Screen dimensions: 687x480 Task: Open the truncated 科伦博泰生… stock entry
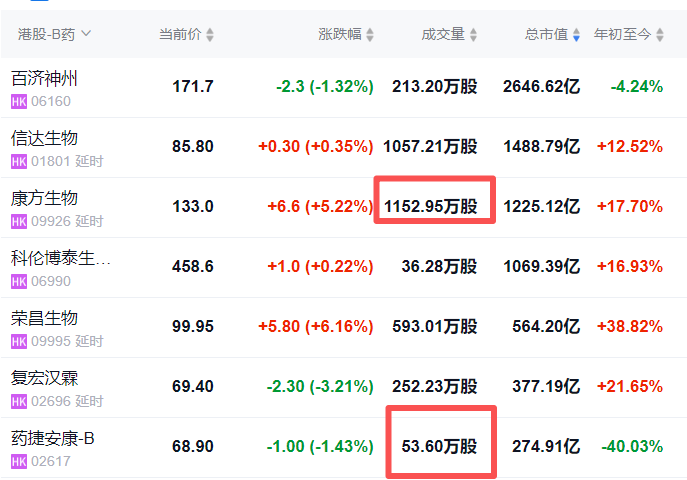click(60, 259)
